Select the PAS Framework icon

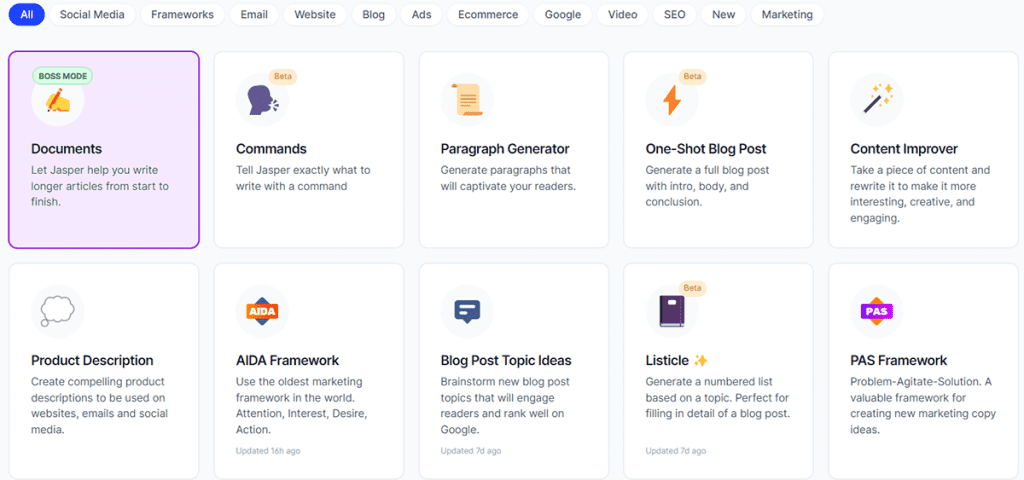876,311
